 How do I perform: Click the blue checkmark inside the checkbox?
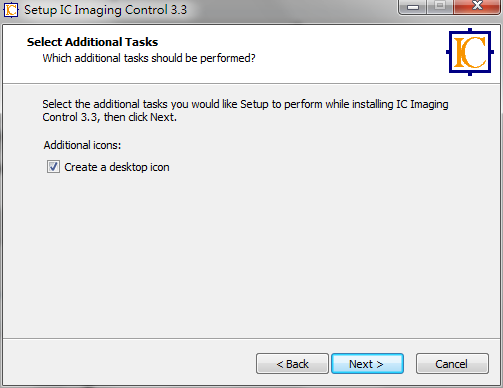click(53, 166)
